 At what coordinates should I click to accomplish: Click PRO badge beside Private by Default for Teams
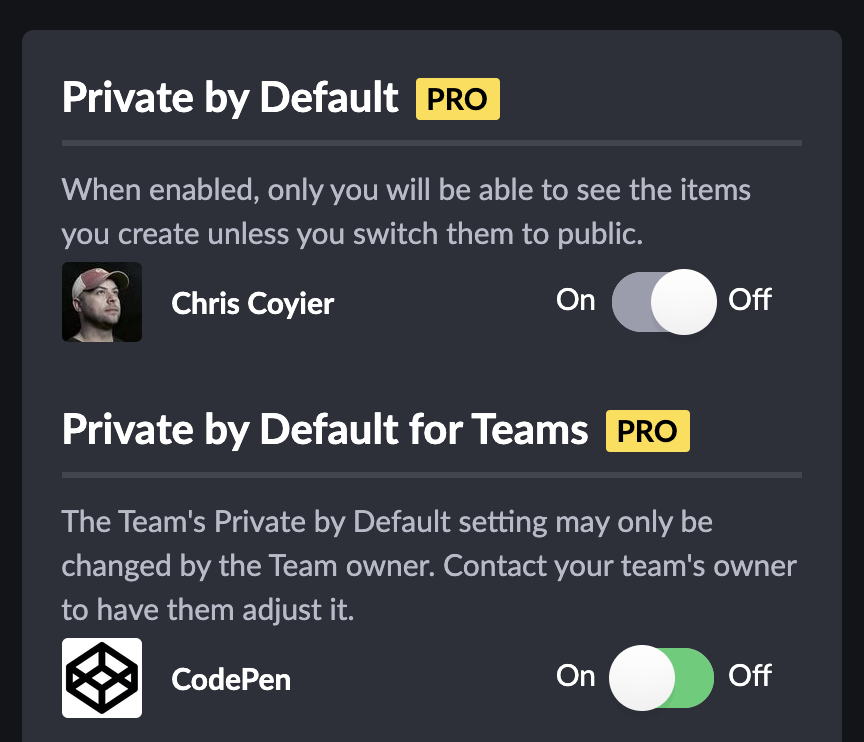coord(647,430)
